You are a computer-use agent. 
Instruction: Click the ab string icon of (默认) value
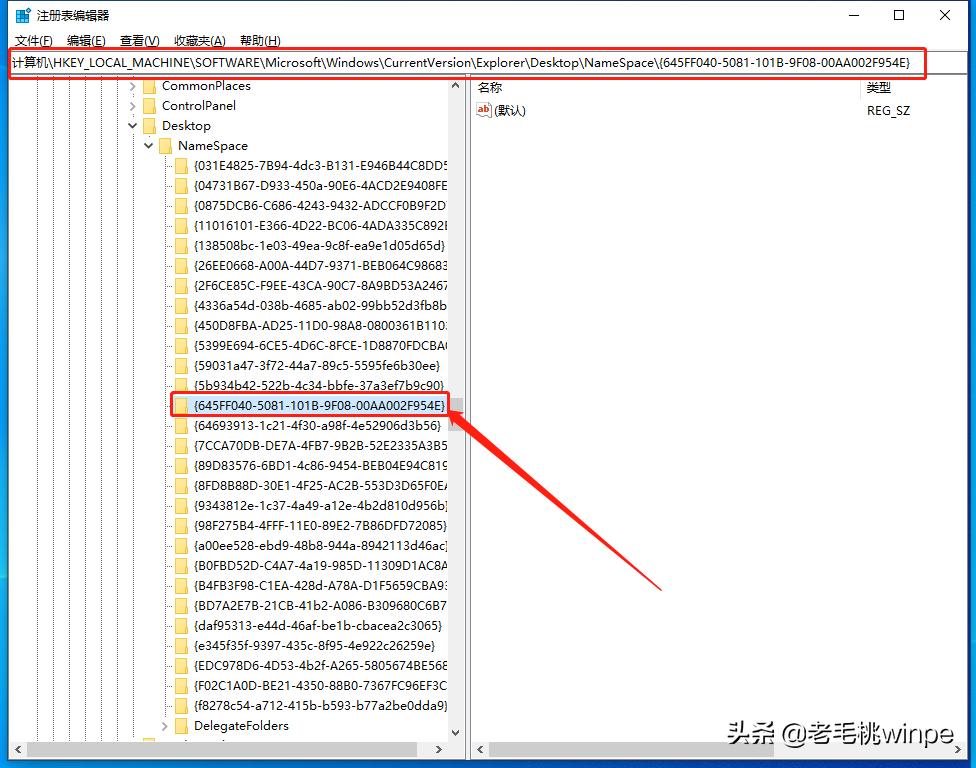click(x=484, y=110)
